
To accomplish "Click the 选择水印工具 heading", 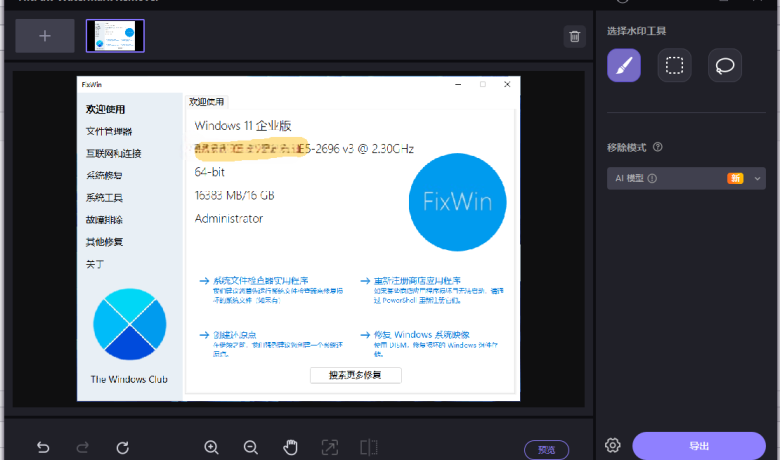I will click(x=636, y=31).
